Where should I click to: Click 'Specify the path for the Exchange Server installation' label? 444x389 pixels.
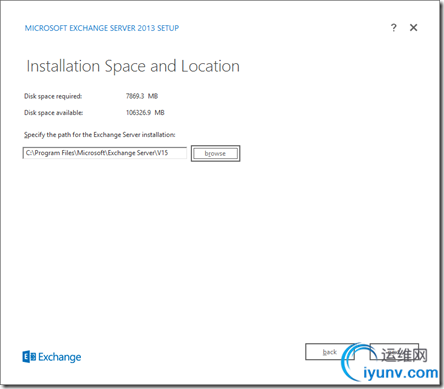pos(99,135)
